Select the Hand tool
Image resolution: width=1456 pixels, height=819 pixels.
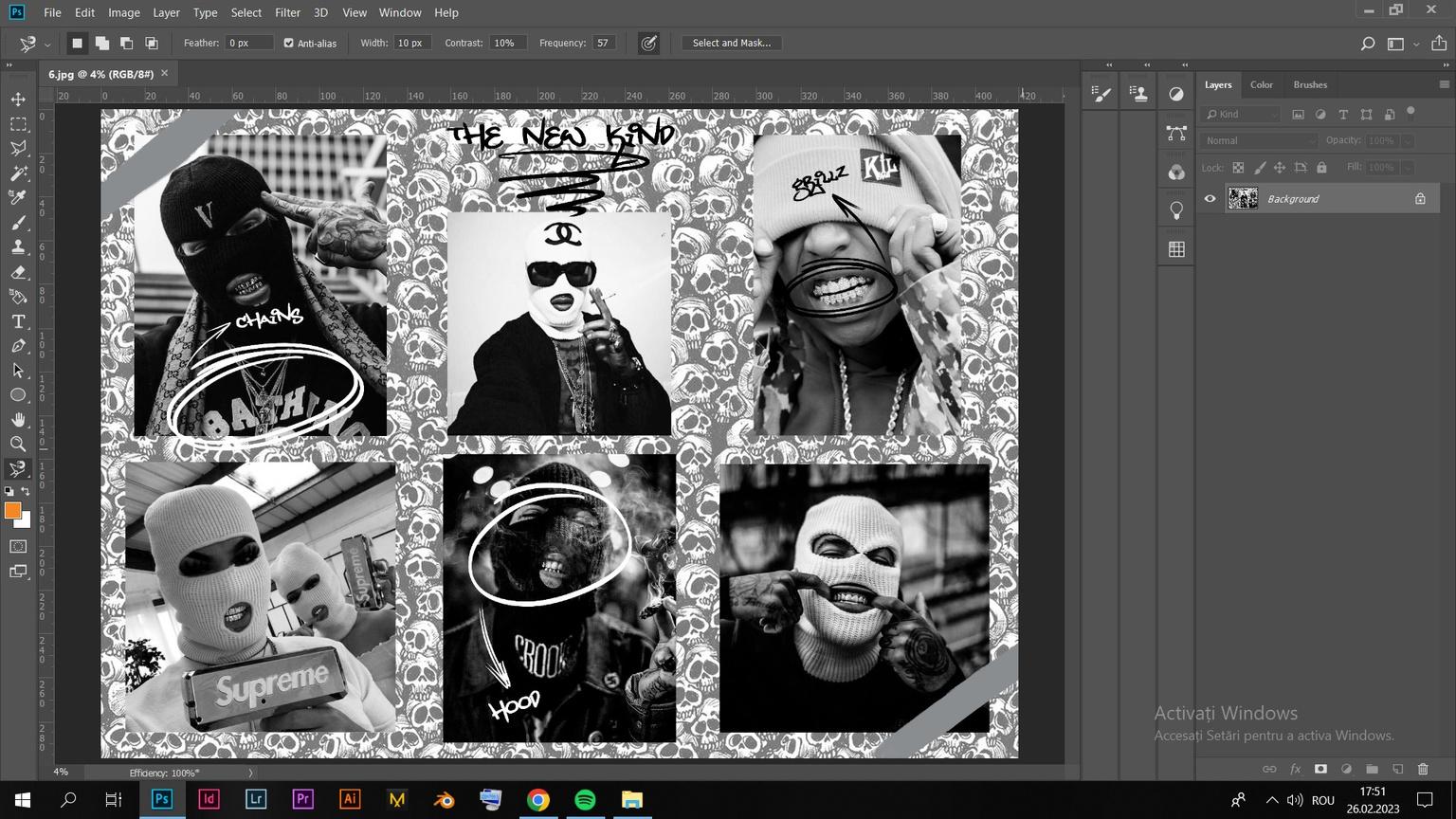click(x=18, y=420)
